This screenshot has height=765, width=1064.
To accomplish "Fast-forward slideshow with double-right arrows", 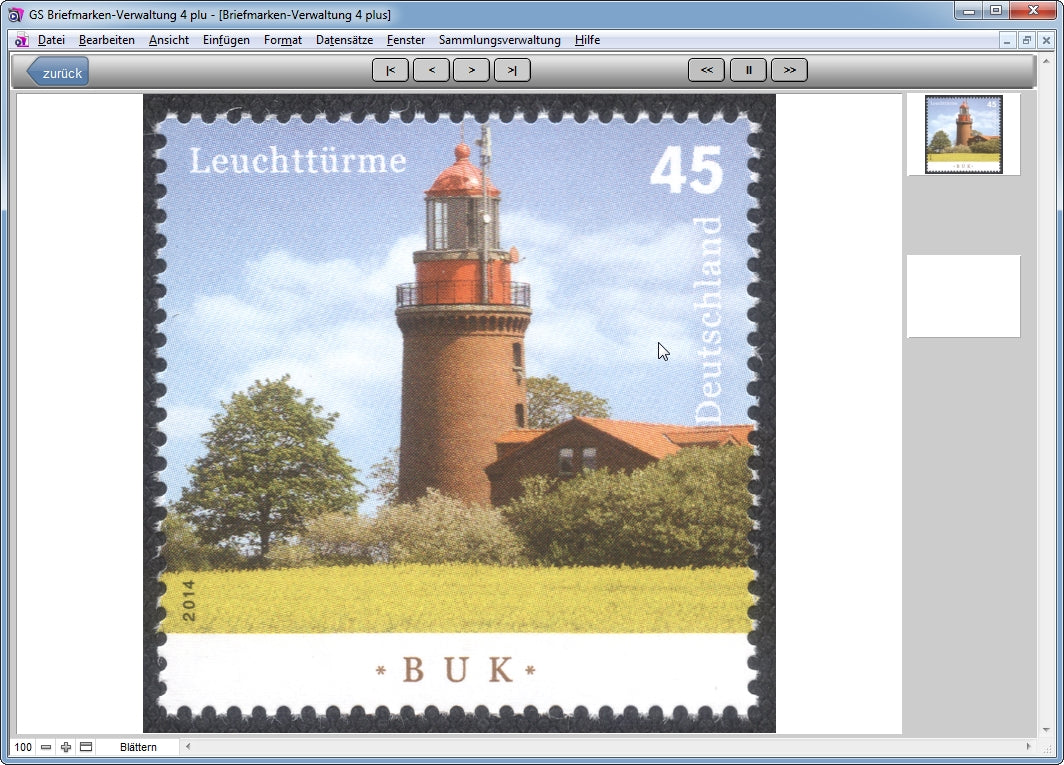I will pyautogui.click(x=789, y=70).
